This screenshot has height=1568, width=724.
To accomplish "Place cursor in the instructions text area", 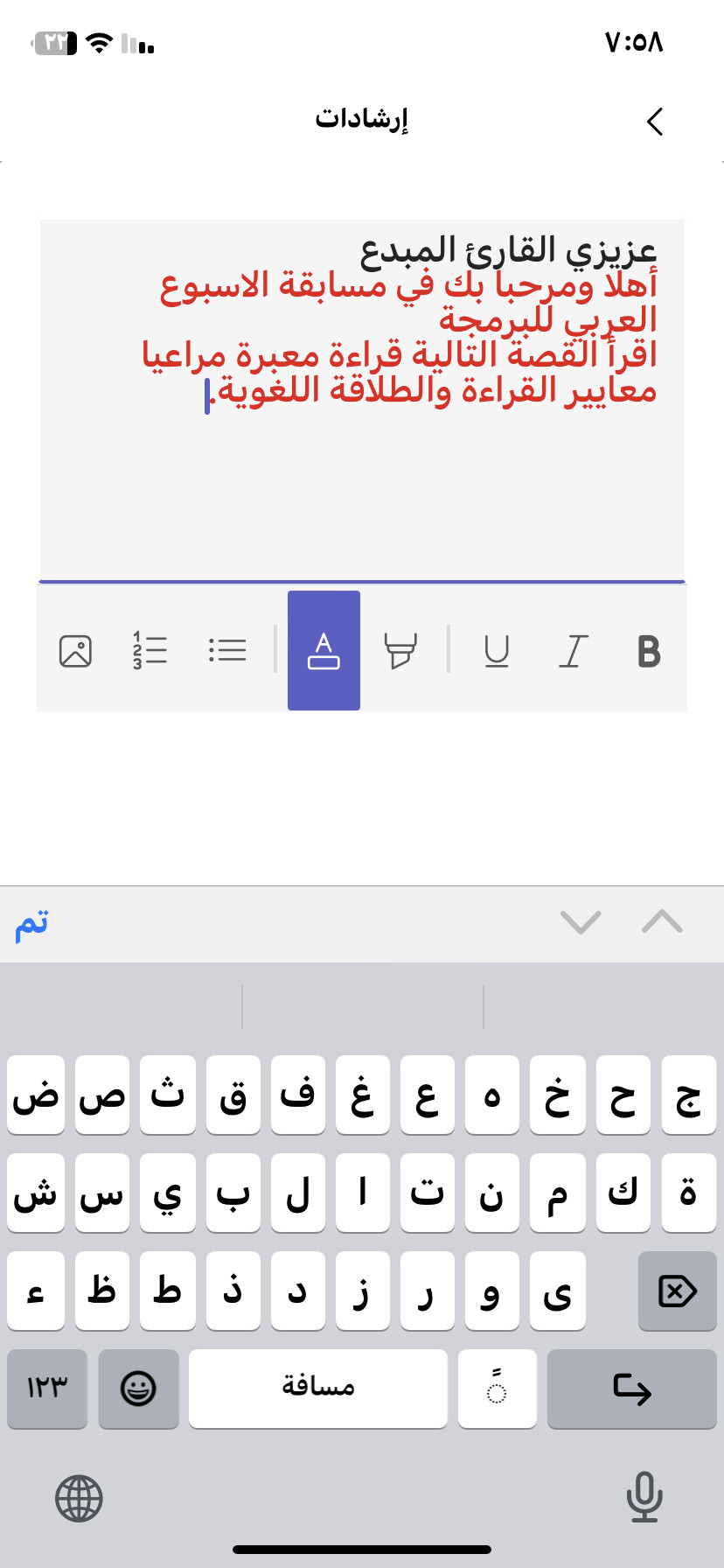I will 361,401.
